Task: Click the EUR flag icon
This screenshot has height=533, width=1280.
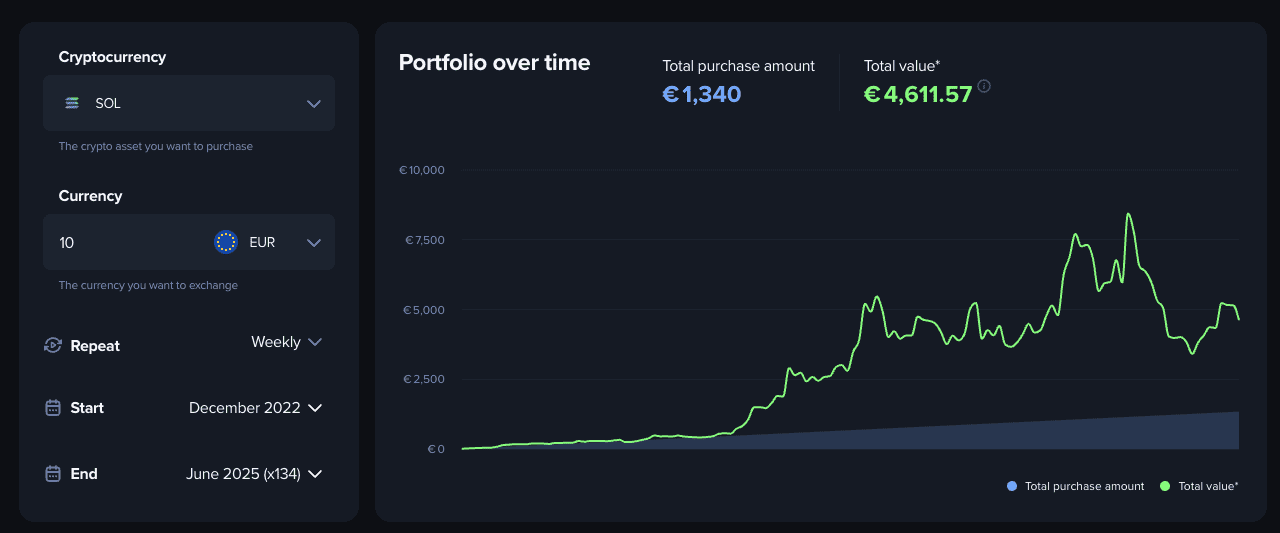Action: tap(226, 242)
